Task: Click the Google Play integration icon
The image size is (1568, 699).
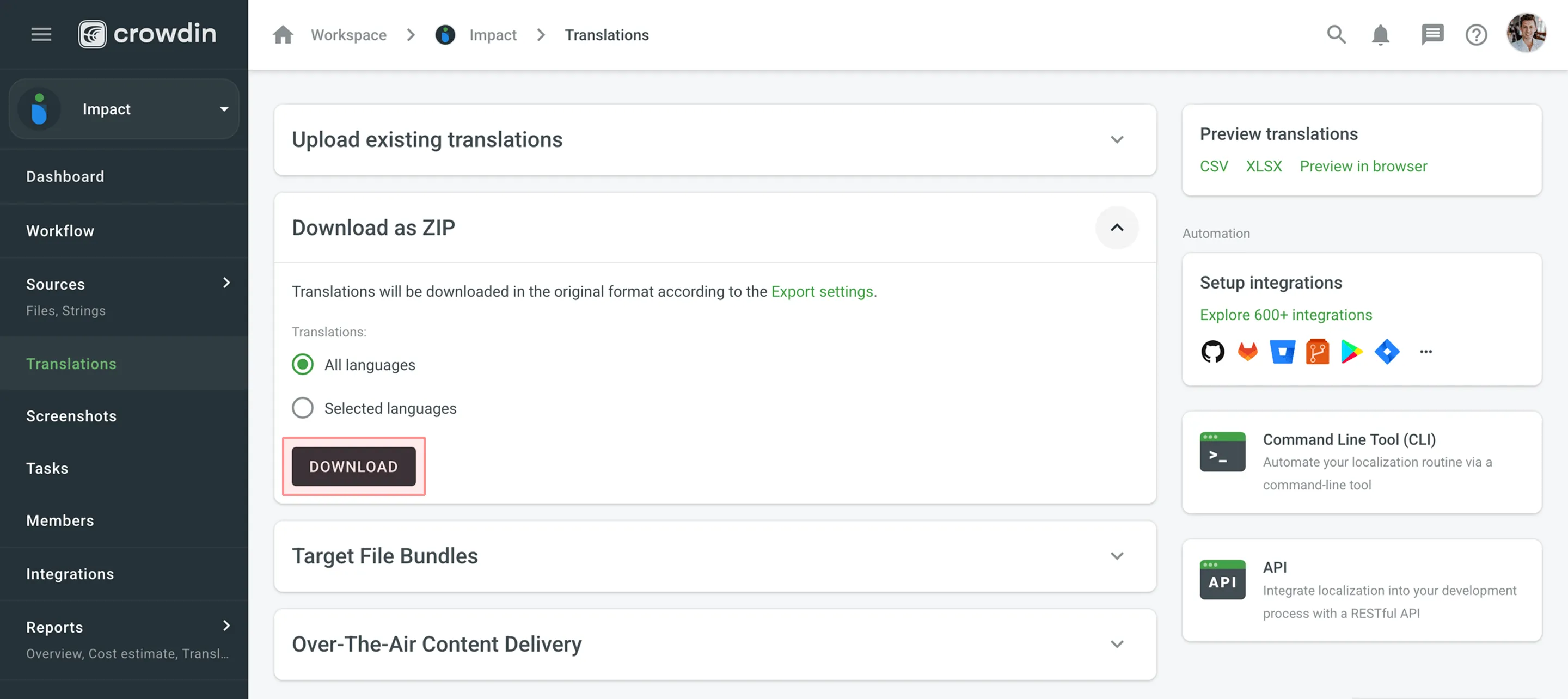Action: click(1351, 351)
